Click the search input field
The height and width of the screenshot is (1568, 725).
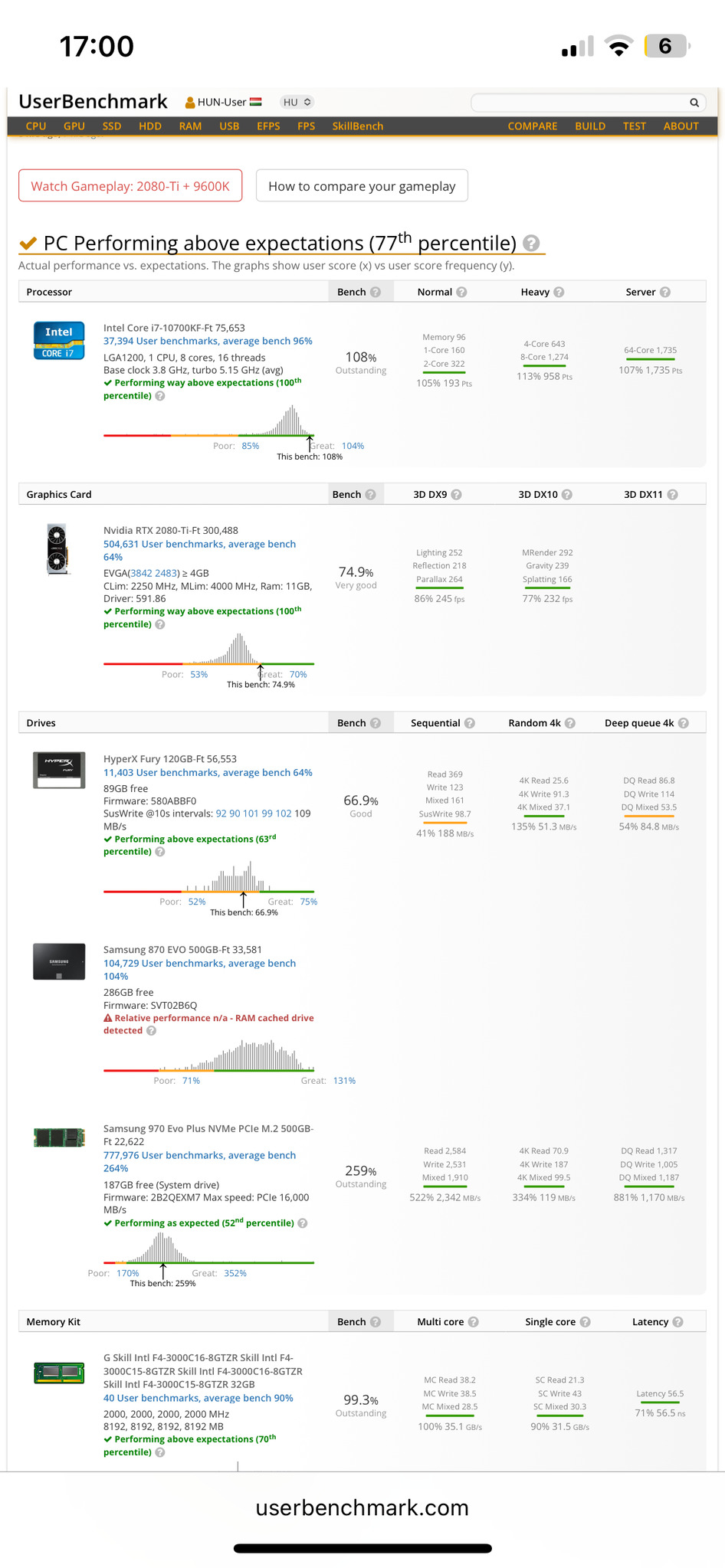point(579,103)
